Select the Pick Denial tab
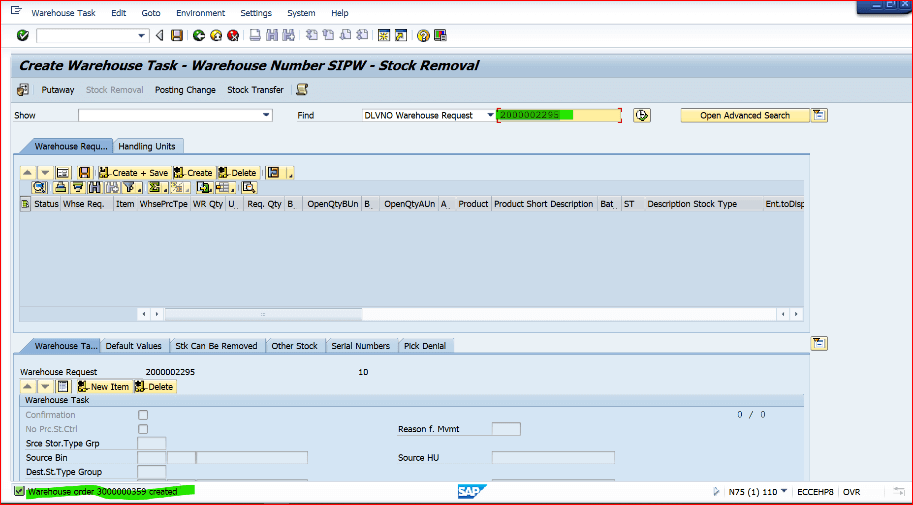 click(x=425, y=345)
